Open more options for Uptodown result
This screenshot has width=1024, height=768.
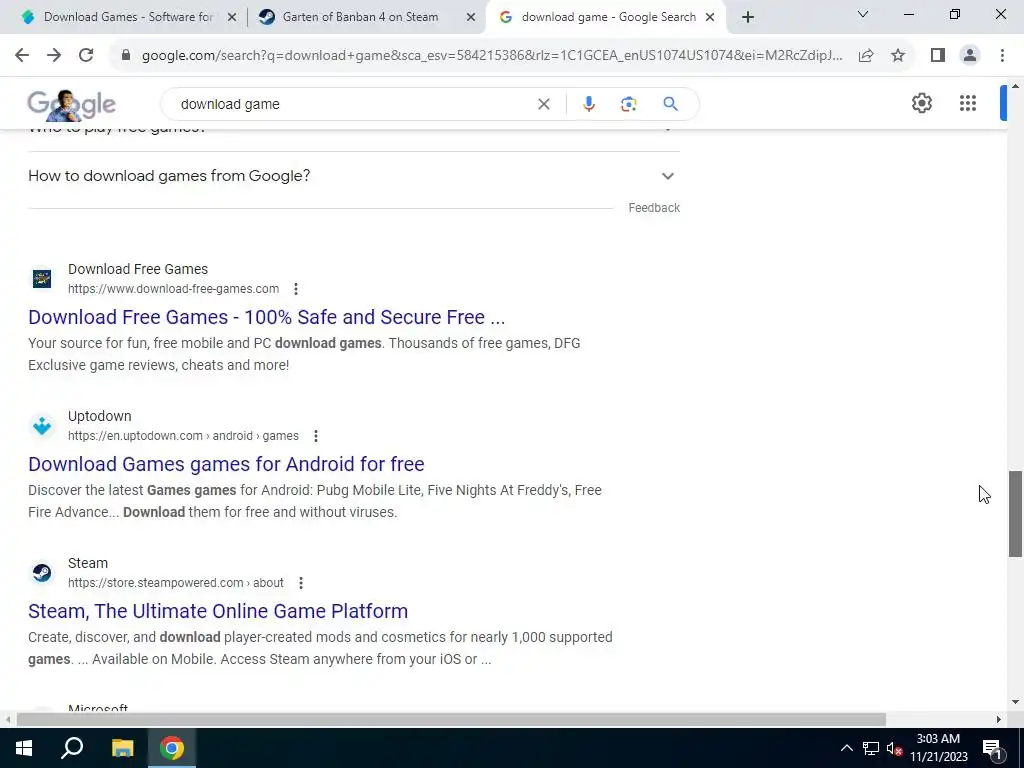click(315, 436)
